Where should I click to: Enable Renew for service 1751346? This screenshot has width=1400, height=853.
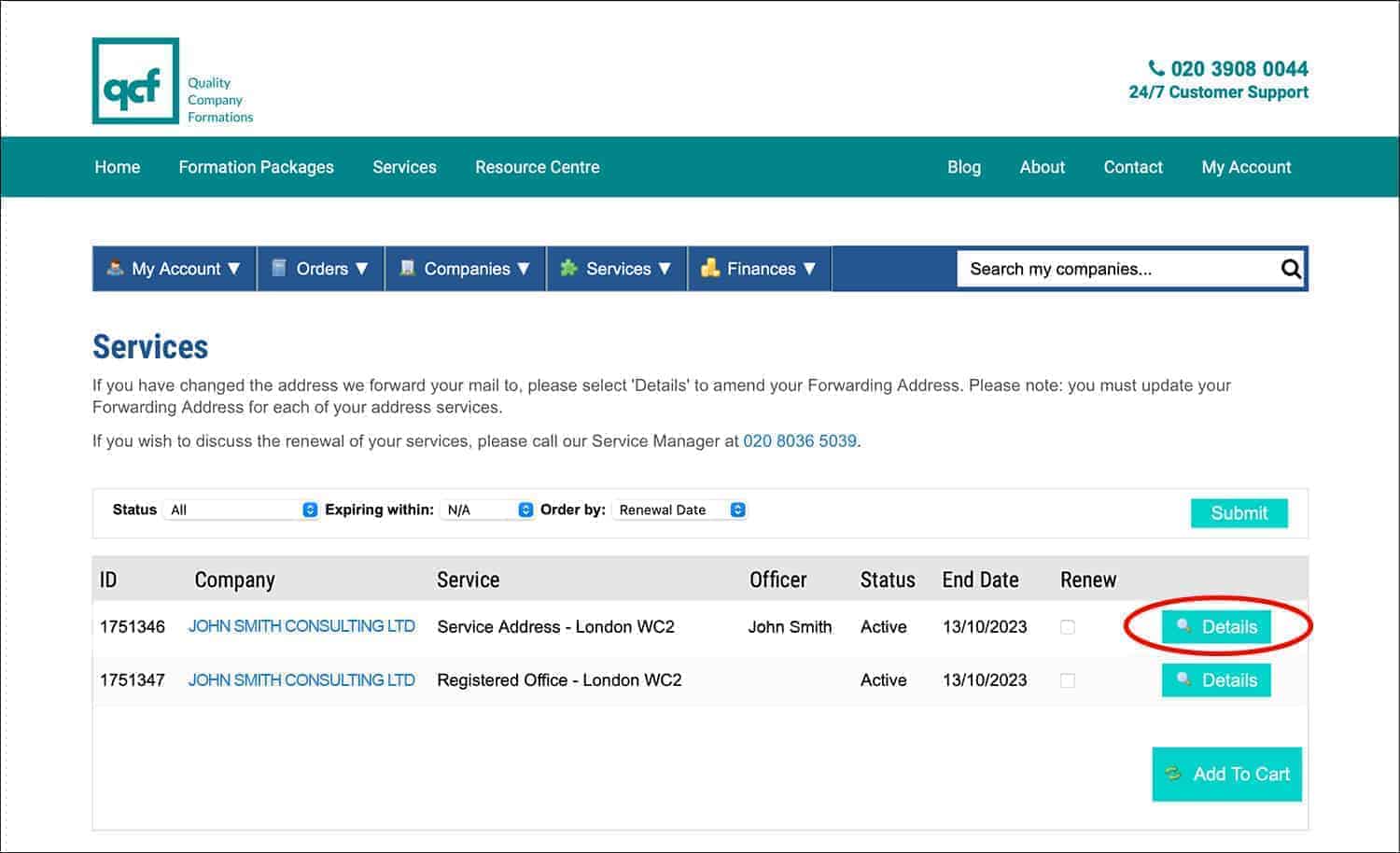coord(1068,627)
